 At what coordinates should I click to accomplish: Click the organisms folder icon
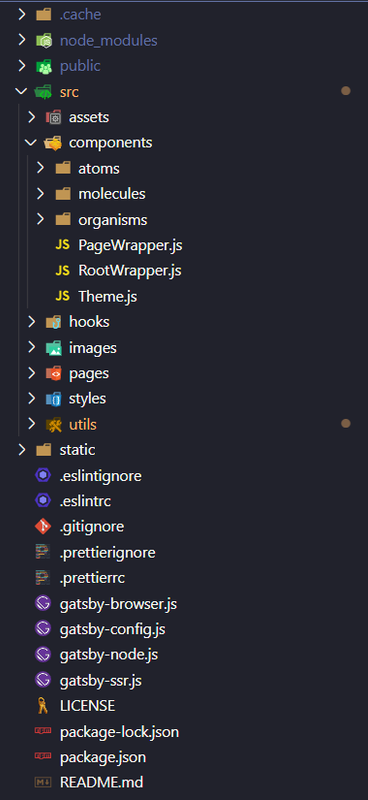click(63, 219)
